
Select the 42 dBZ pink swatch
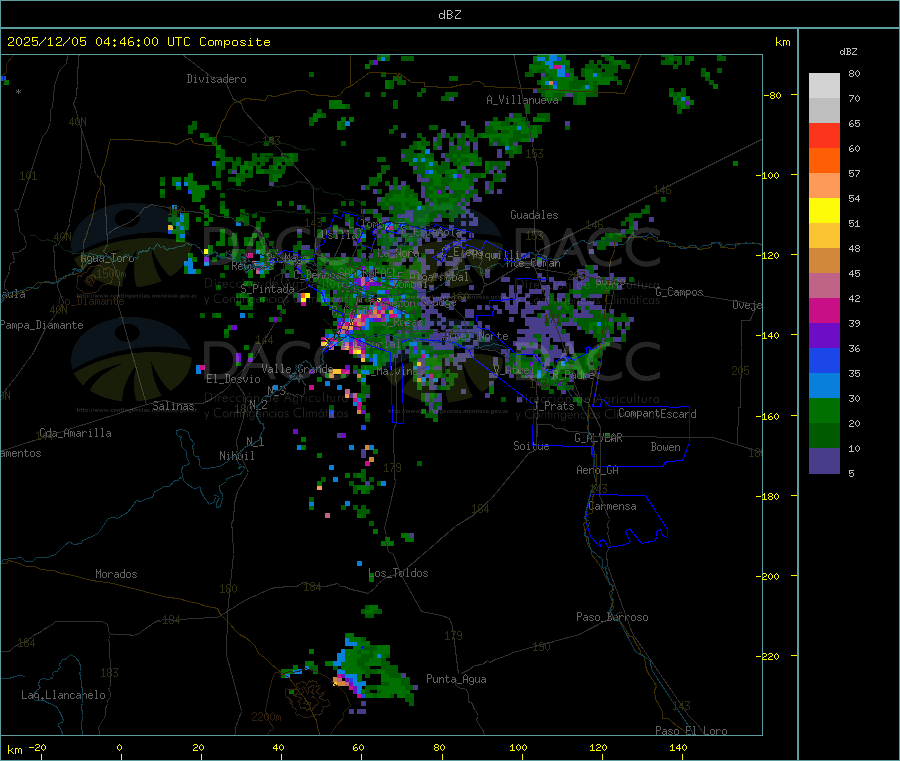coord(824,286)
